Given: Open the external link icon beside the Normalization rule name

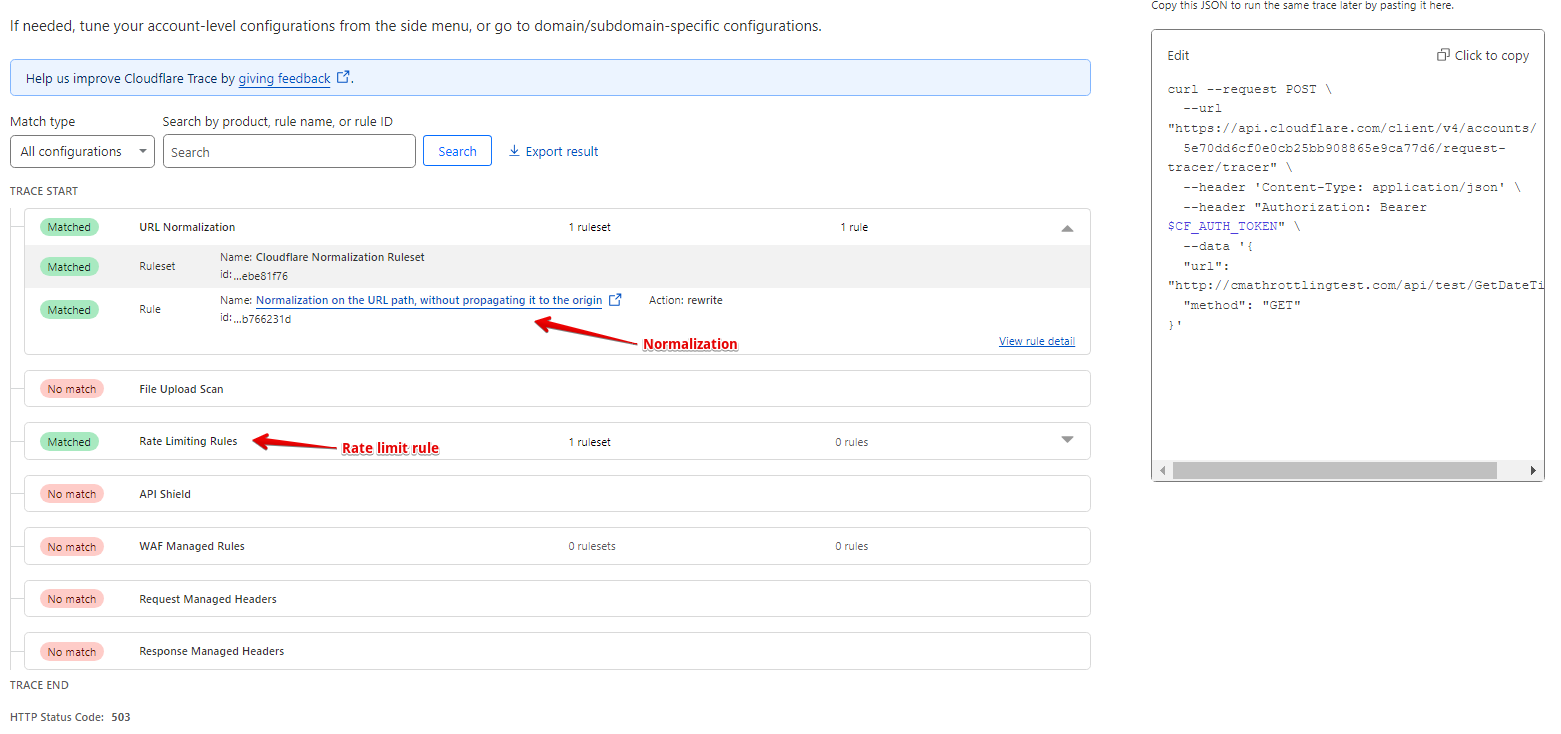Looking at the screenshot, I should pyautogui.click(x=615, y=299).
